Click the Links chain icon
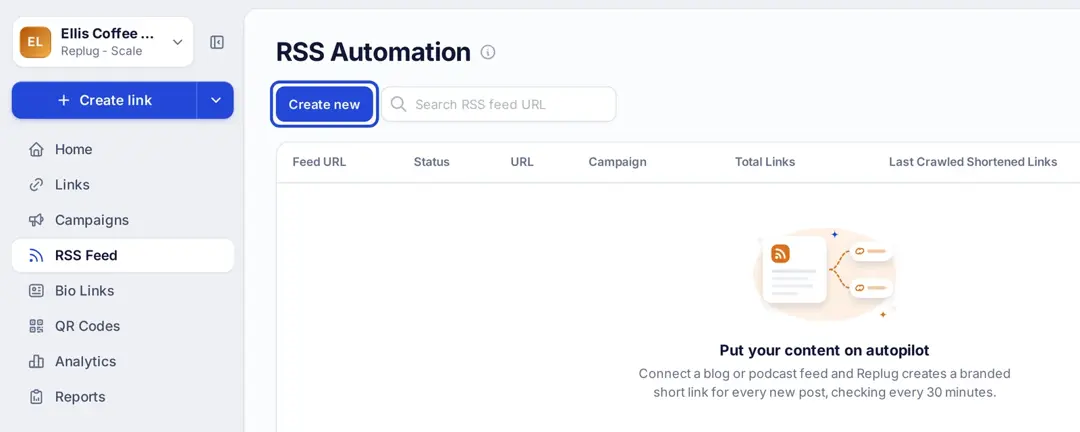This screenshot has width=1080, height=432. (x=36, y=185)
